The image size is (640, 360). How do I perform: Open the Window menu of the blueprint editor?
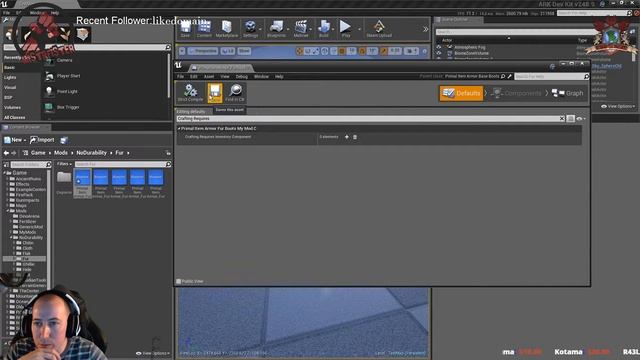point(261,76)
